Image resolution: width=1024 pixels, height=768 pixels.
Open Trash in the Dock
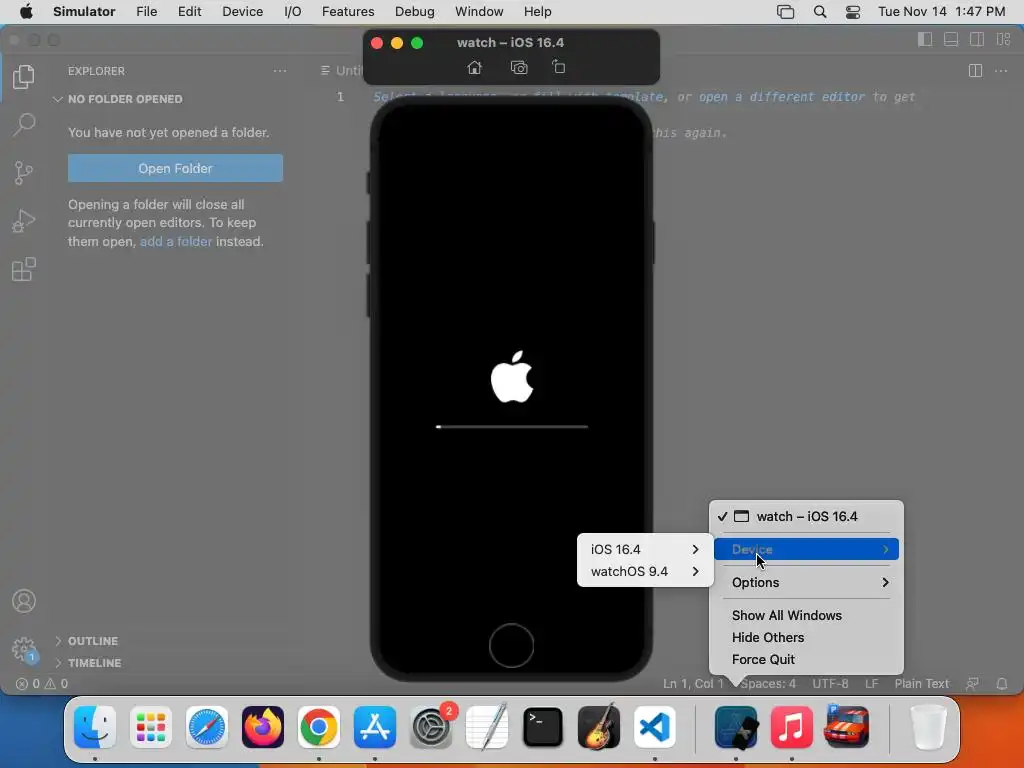[928, 727]
